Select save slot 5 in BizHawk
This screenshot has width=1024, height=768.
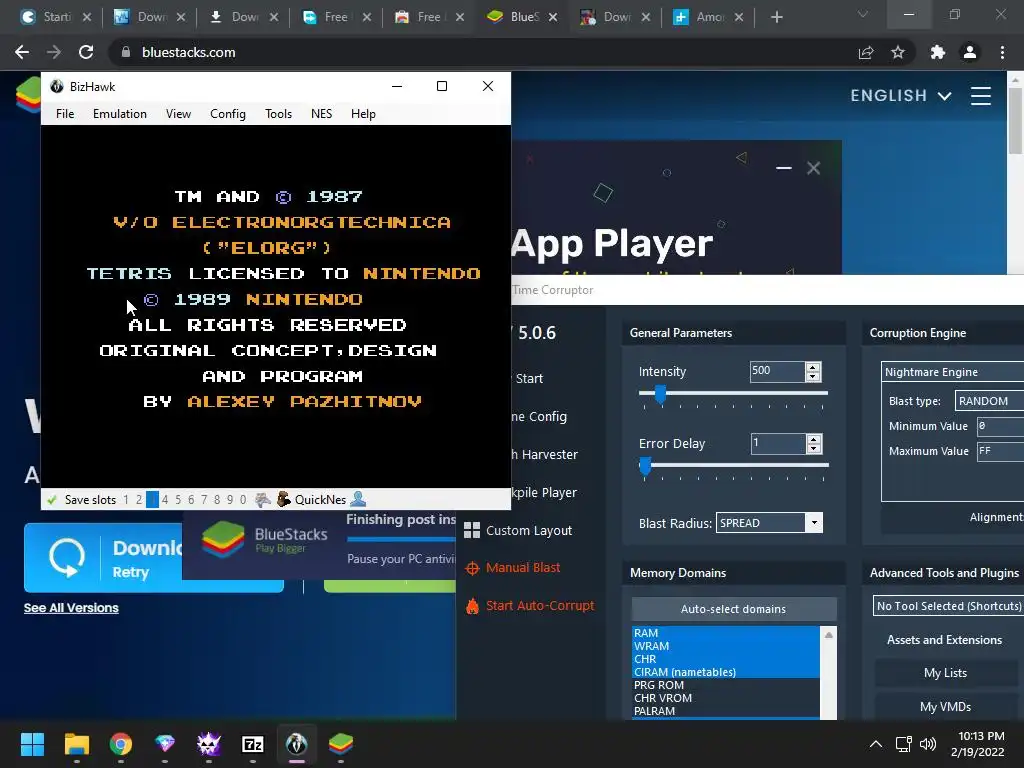coord(178,500)
